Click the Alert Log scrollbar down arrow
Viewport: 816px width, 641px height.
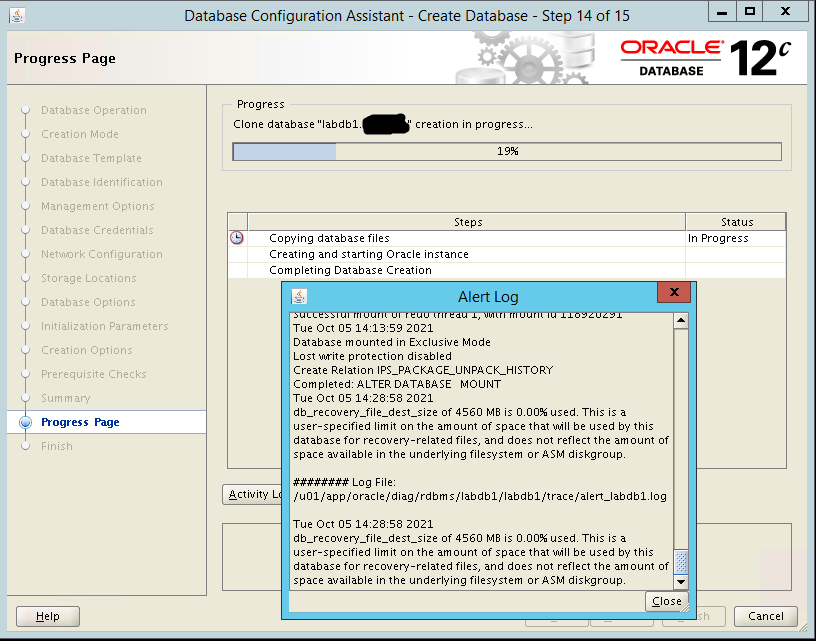tap(681, 581)
